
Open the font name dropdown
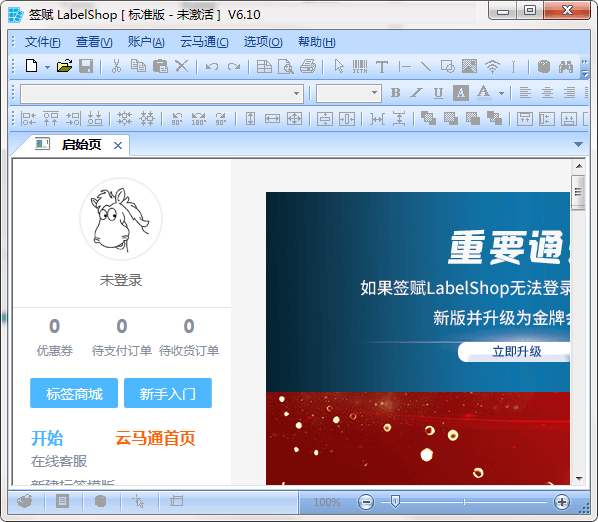coord(296,93)
